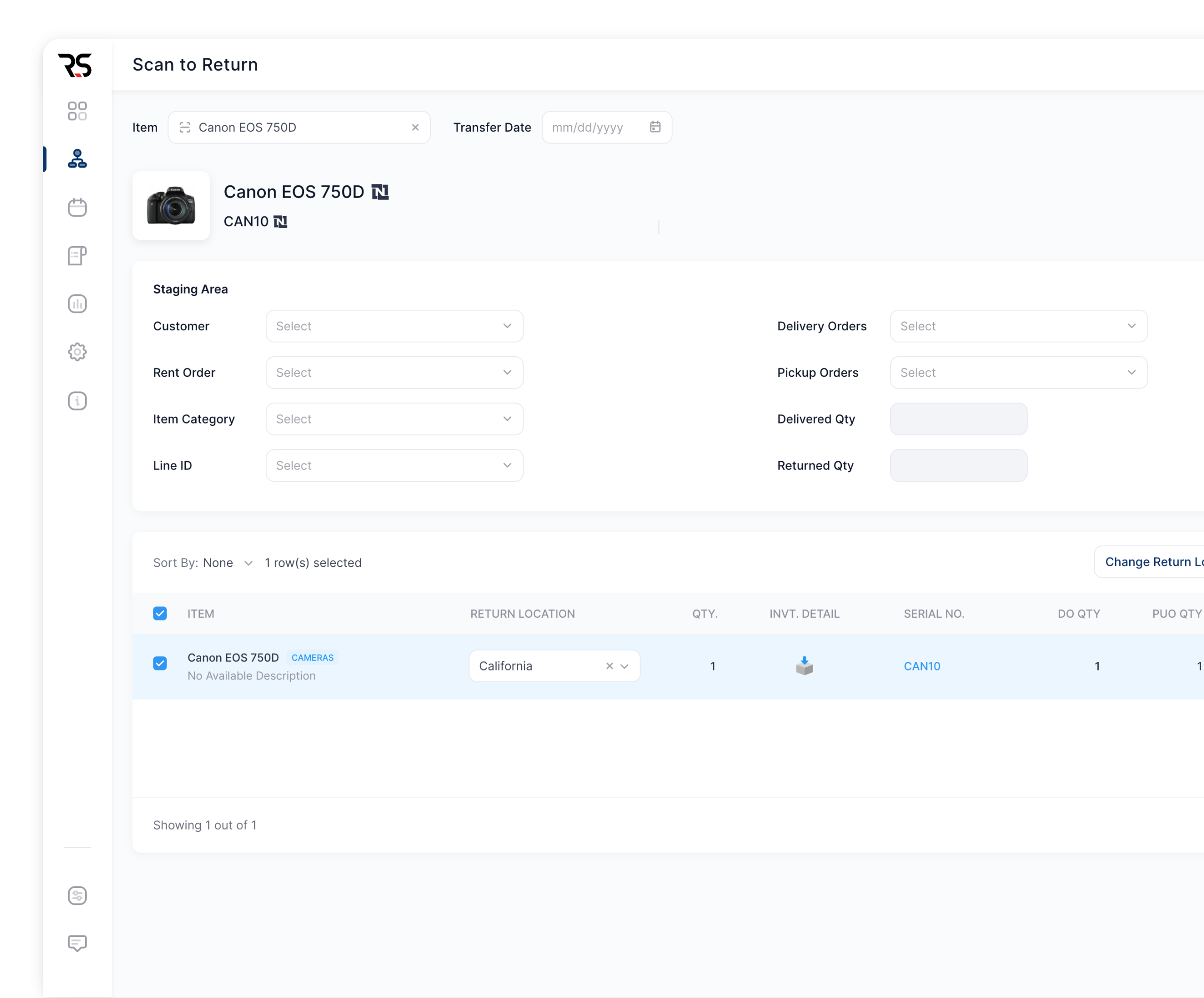
Task: Click the scan icon inside the Item field
Action: (x=185, y=128)
